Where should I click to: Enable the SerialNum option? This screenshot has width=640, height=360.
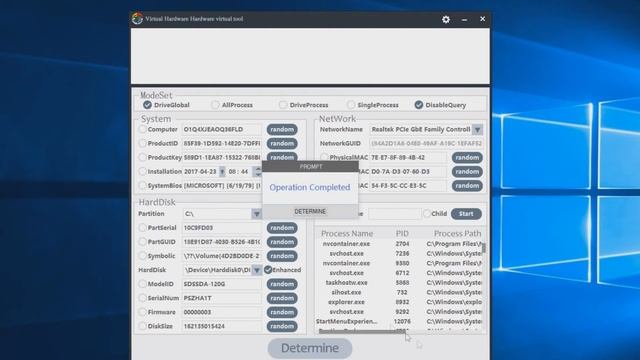(142, 298)
